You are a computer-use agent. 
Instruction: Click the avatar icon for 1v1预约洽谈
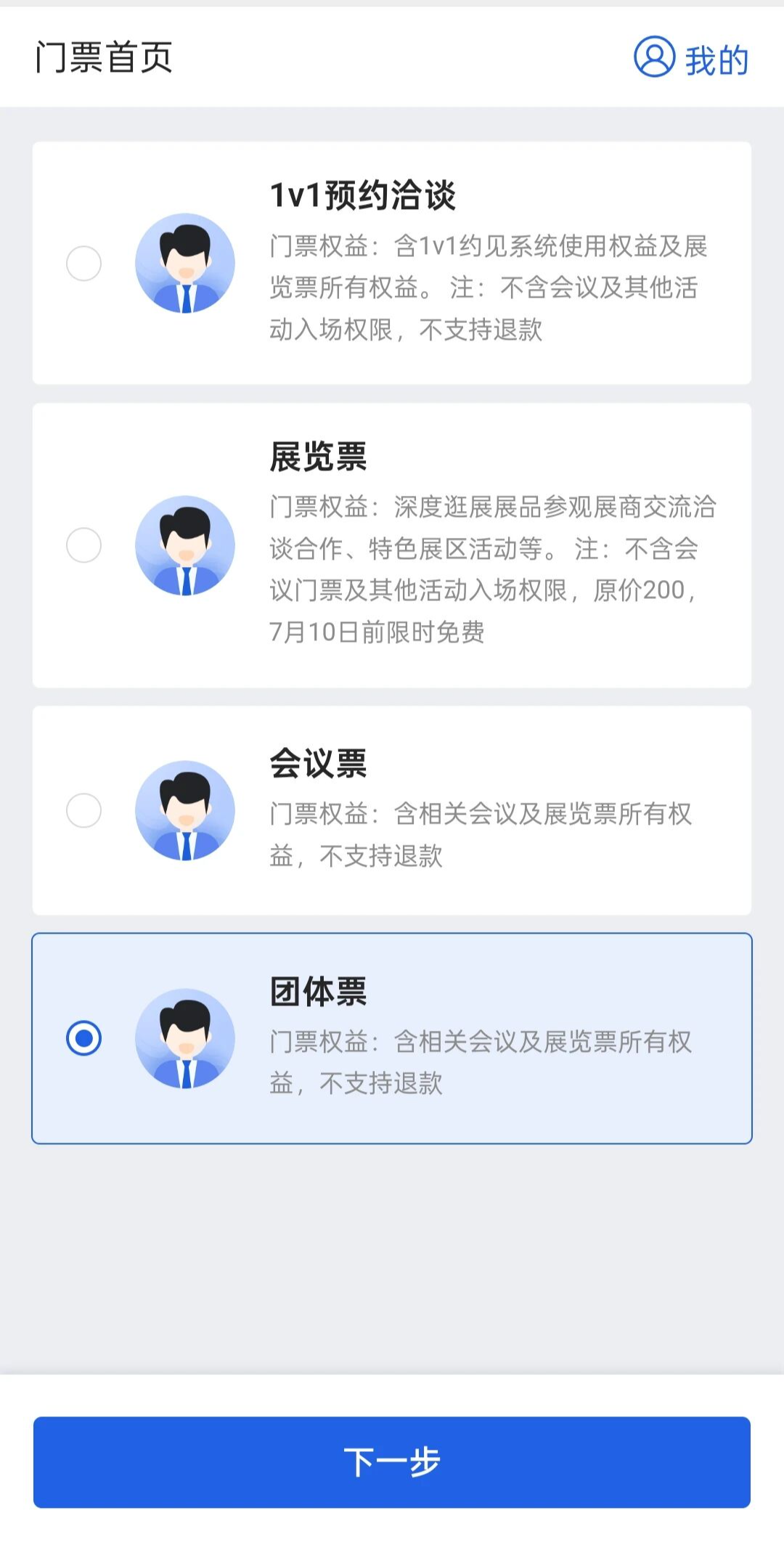(185, 263)
